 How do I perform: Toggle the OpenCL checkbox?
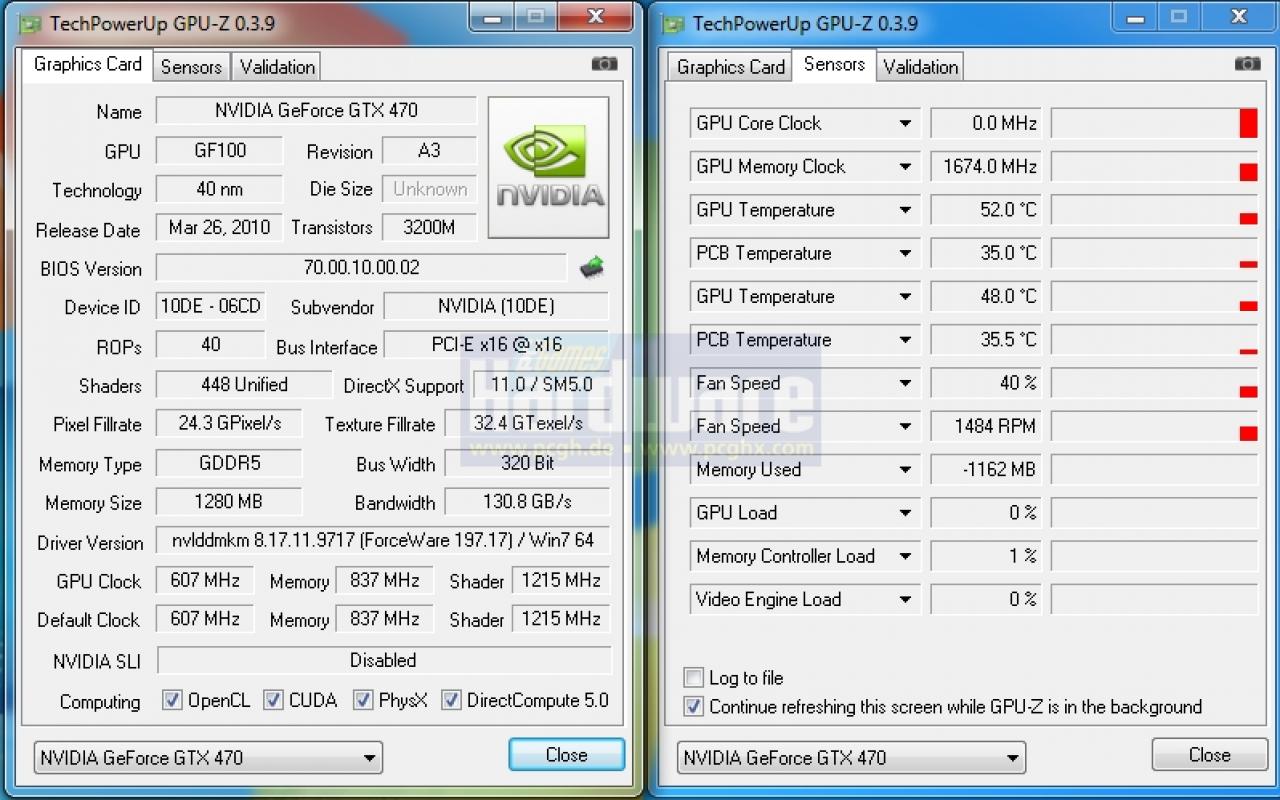172,700
